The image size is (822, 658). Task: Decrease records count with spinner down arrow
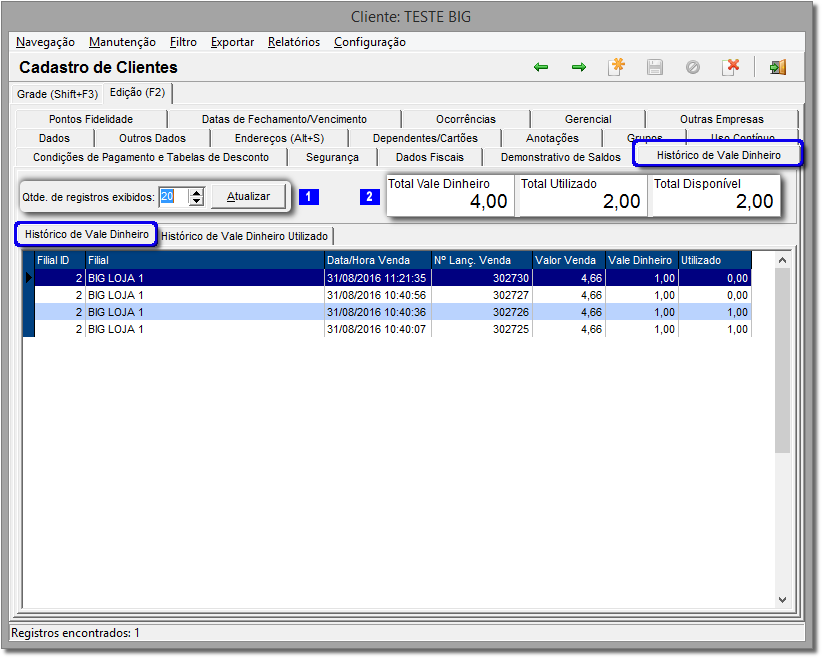(197, 201)
